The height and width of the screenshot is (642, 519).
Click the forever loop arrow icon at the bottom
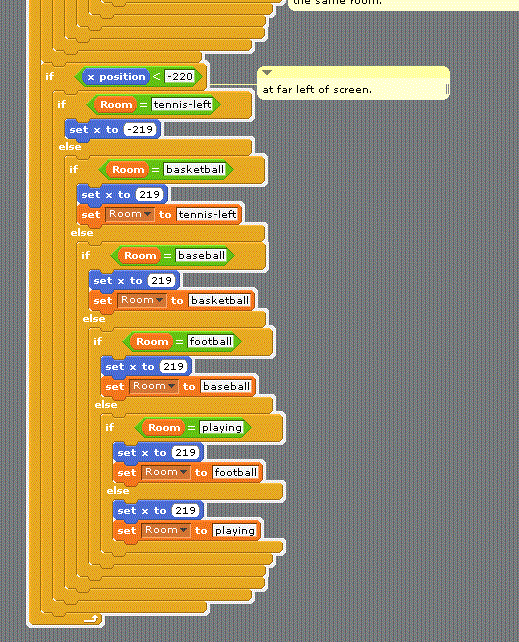click(91, 618)
